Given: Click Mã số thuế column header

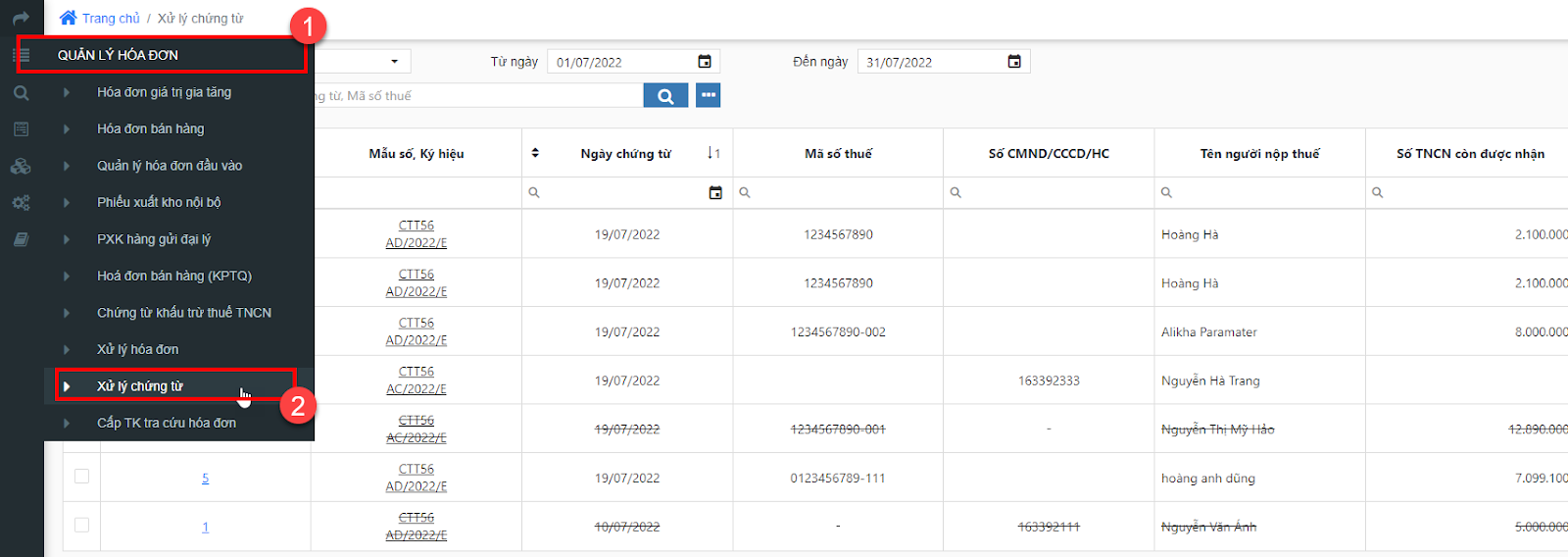Looking at the screenshot, I should pyautogui.click(x=838, y=153).
